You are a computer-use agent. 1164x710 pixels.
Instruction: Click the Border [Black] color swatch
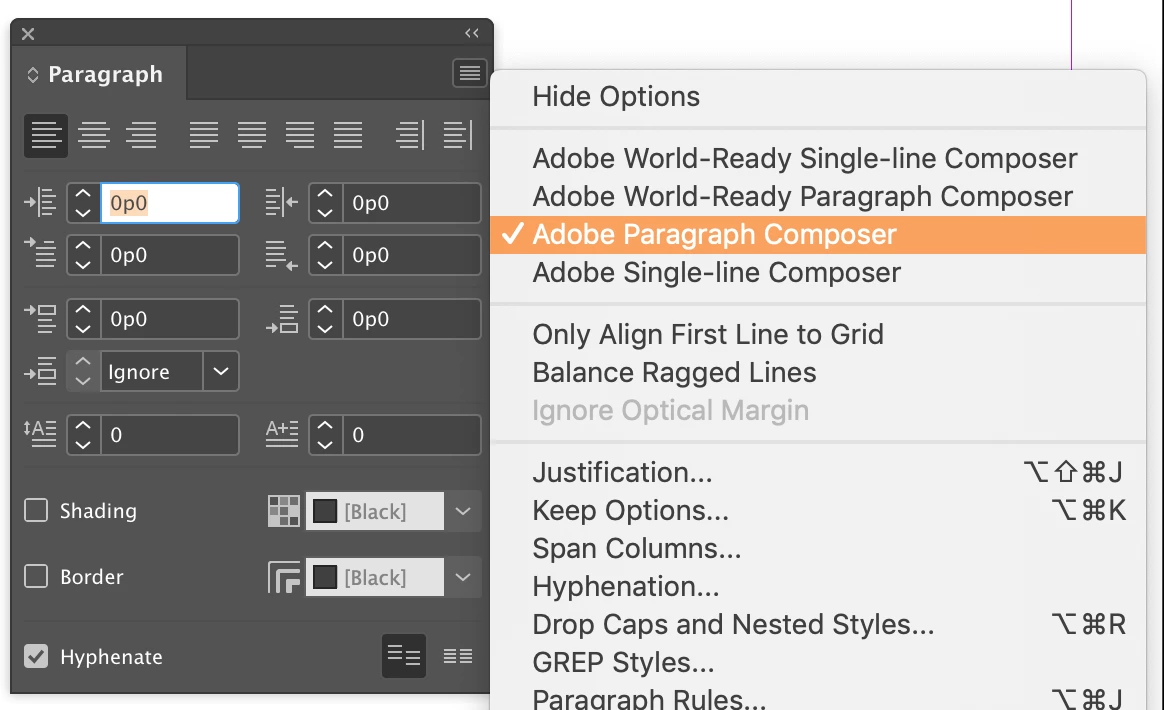(325, 577)
